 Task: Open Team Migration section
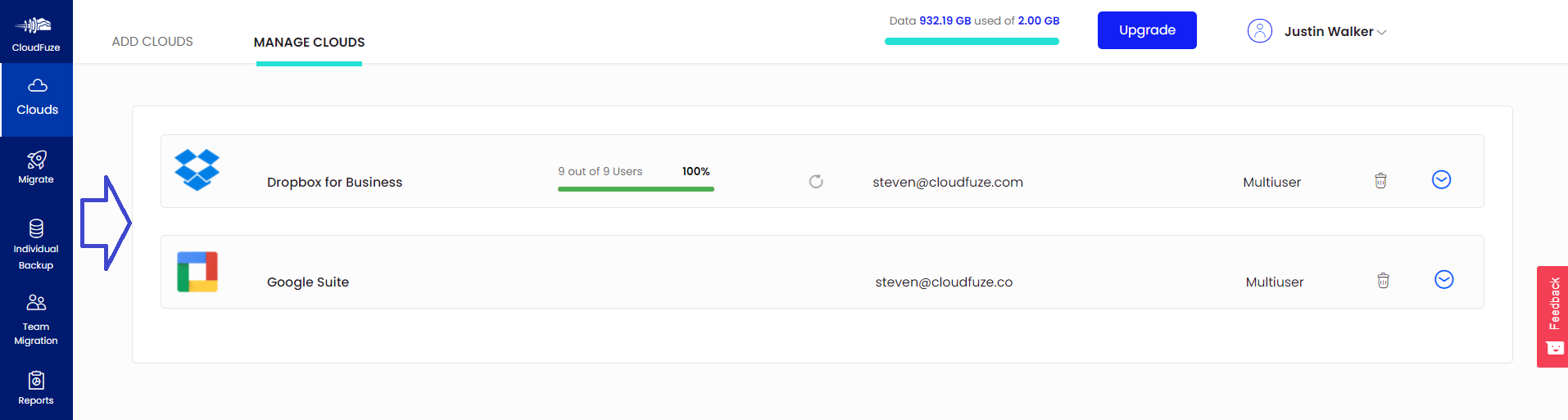36,320
